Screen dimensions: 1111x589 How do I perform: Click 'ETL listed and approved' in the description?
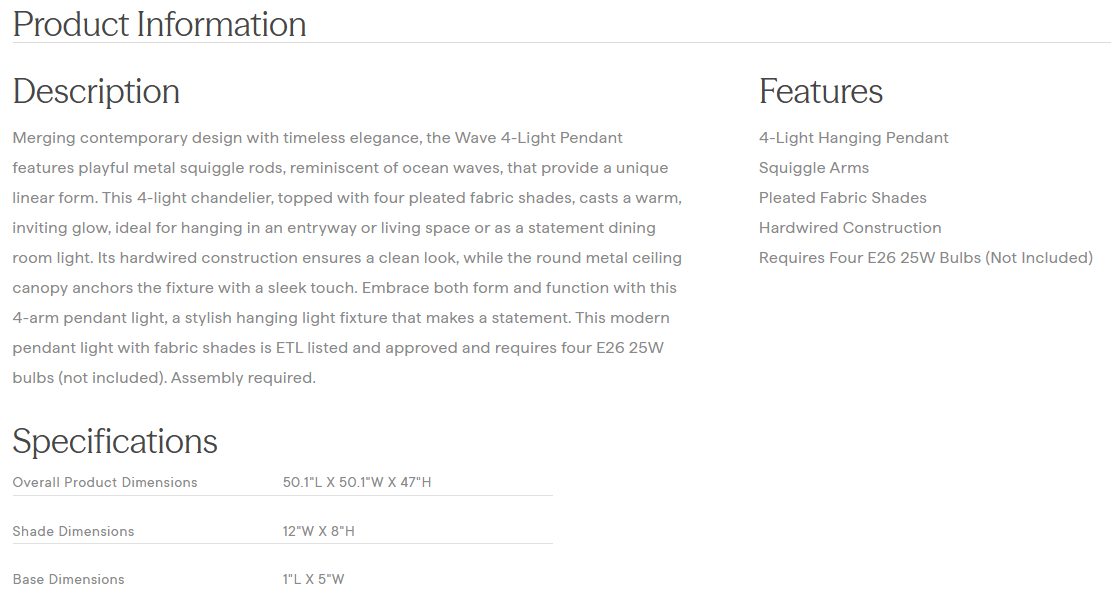tap(364, 348)
